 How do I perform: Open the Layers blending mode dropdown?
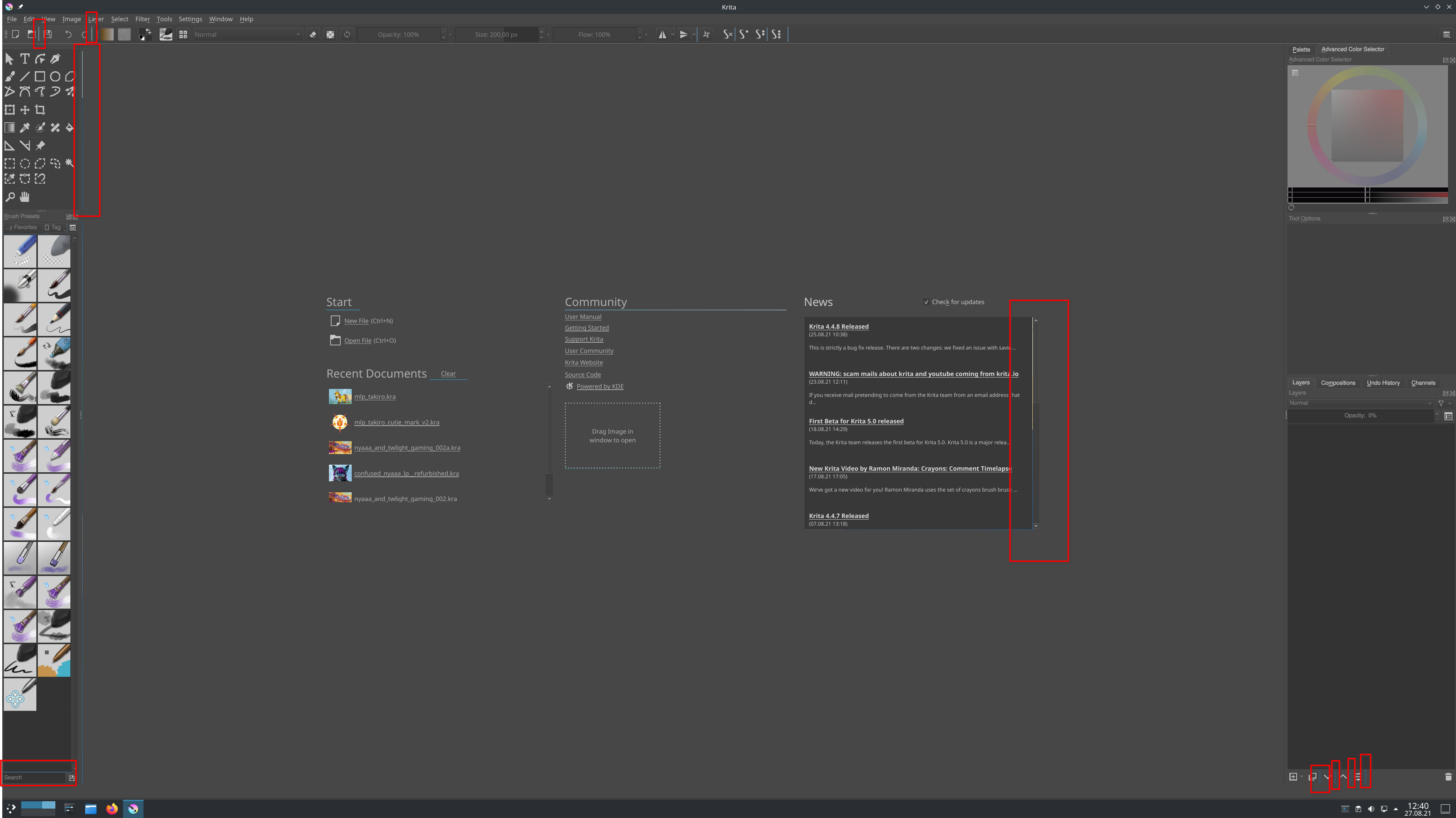1360,403
